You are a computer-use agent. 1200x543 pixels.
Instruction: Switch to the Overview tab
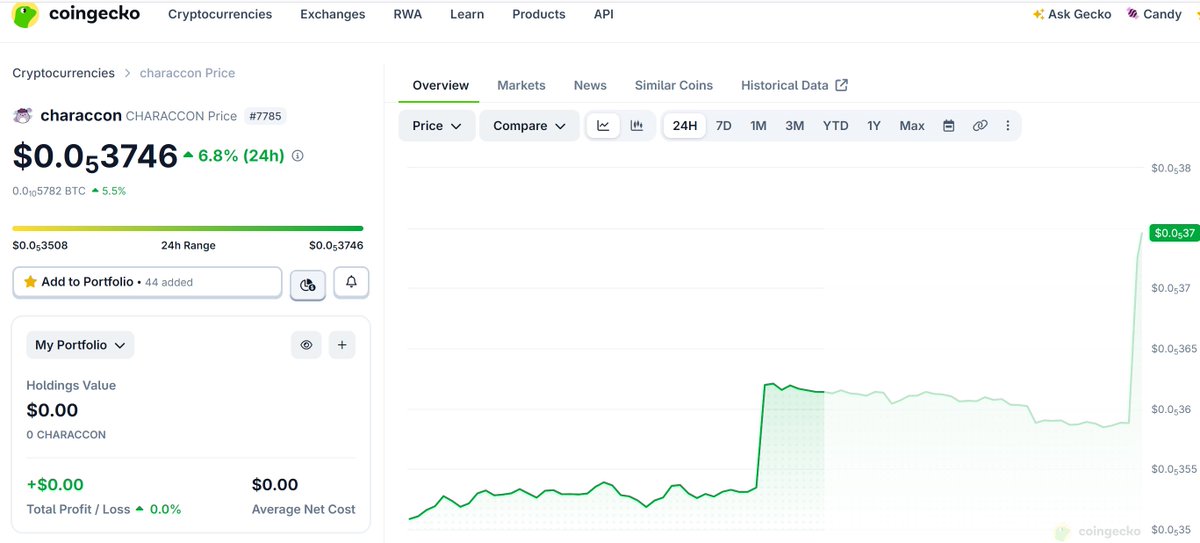[441, 86]
